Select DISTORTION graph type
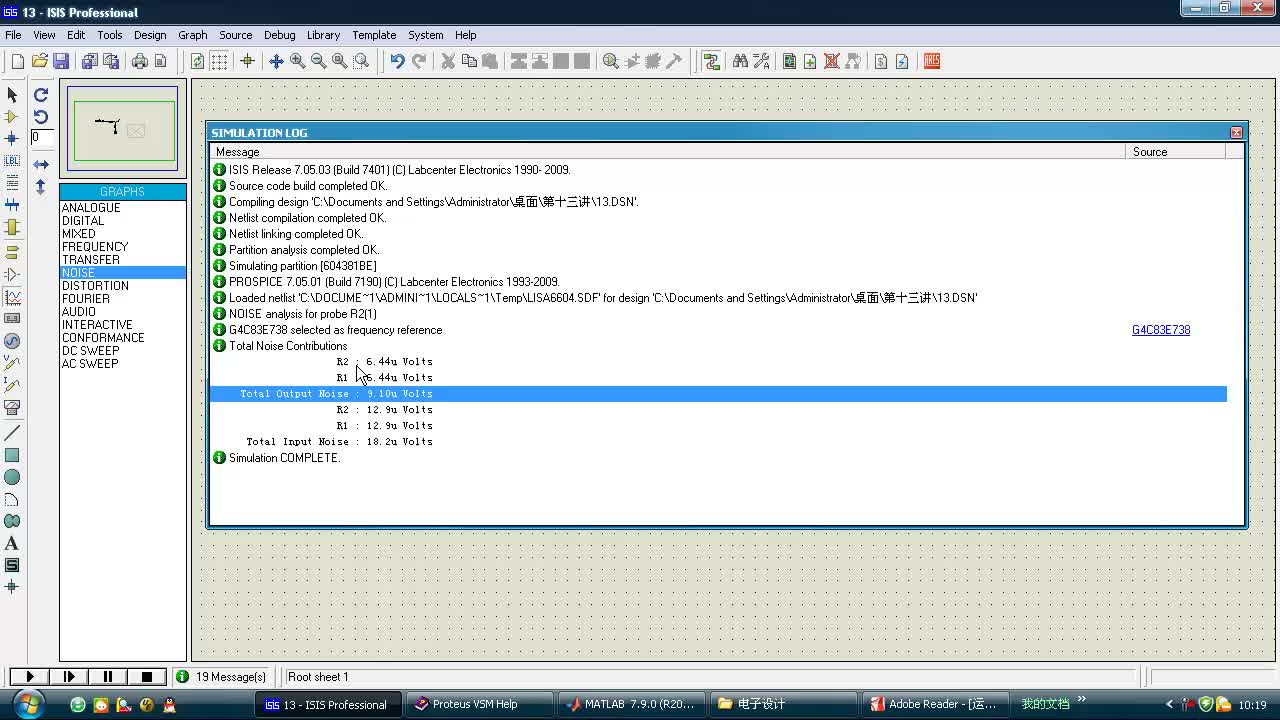The image size is (1280, 720). [123, 286]
